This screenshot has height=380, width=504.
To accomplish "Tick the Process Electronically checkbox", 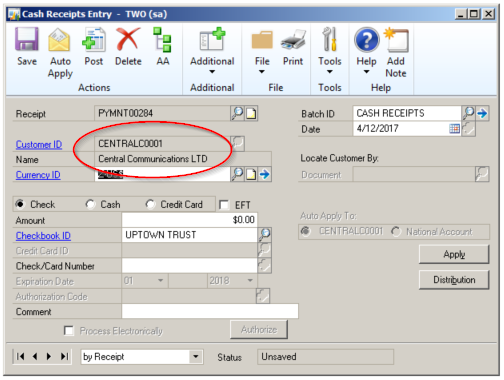I will pyautogui.click(x=69, y=331).
